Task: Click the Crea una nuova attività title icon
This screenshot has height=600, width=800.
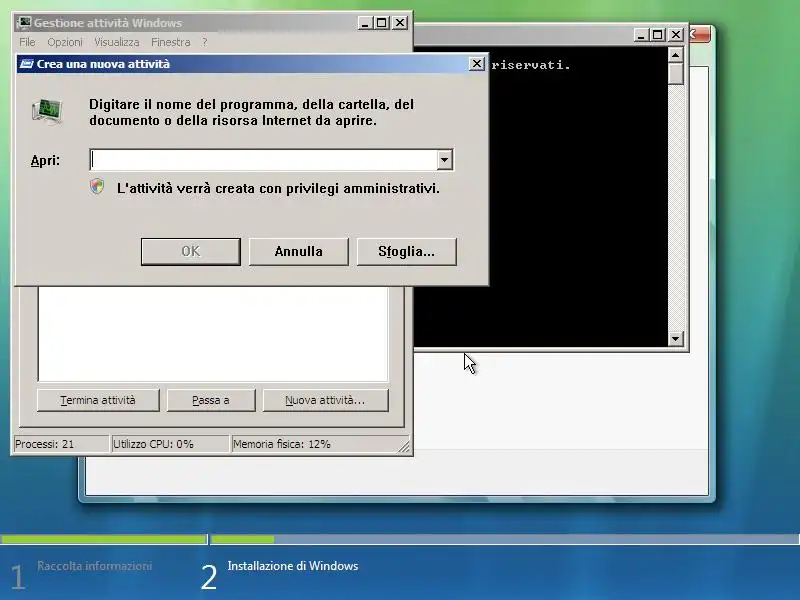Action: coord(27,64)
